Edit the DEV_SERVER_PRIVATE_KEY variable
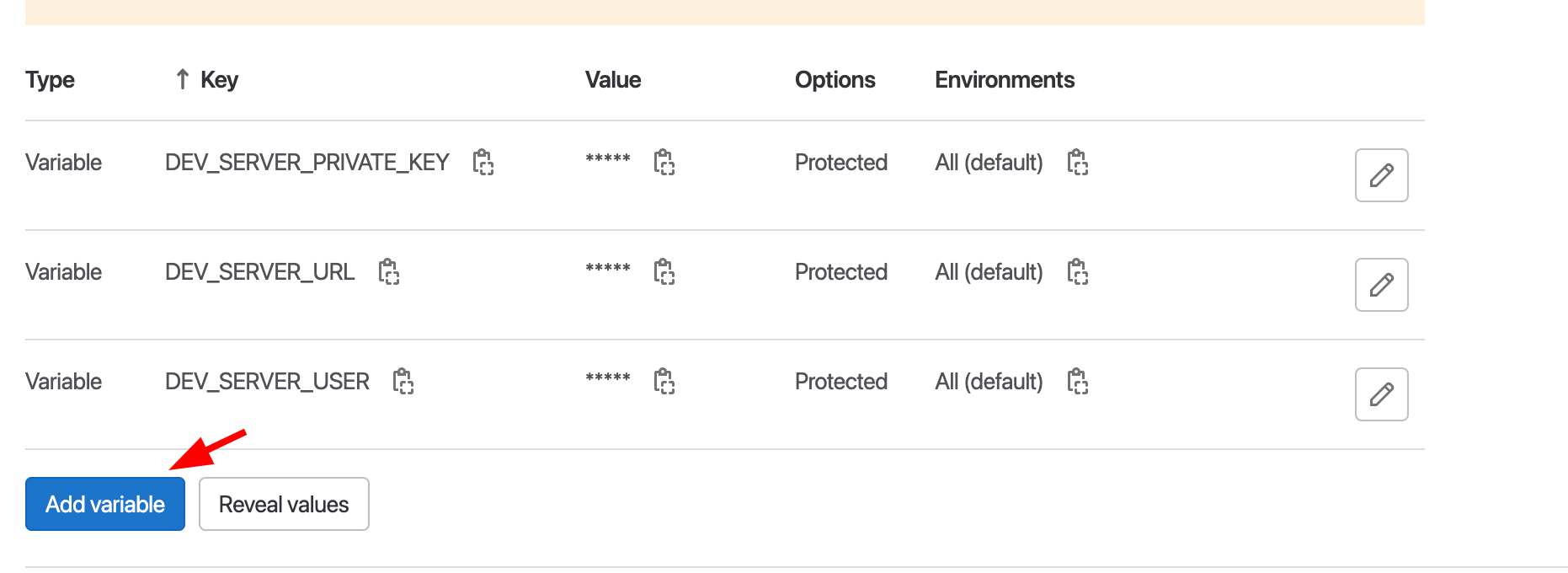Viewport: 1568px width, 573px height. [1381, 175]
